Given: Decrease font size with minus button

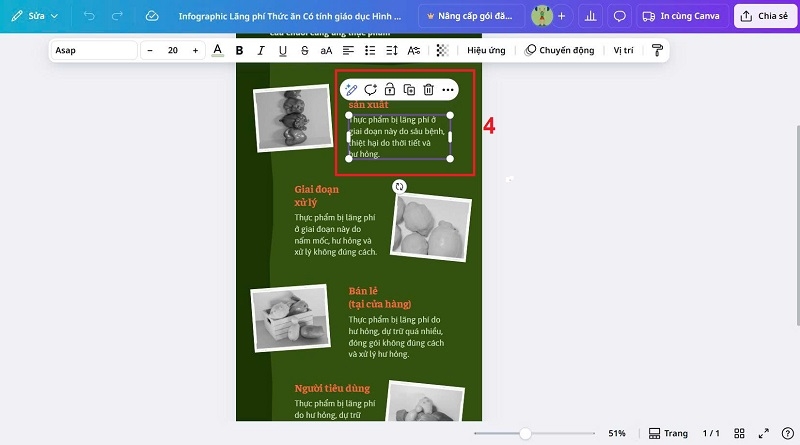Looking at the screenshot, I should pos(150,50).
